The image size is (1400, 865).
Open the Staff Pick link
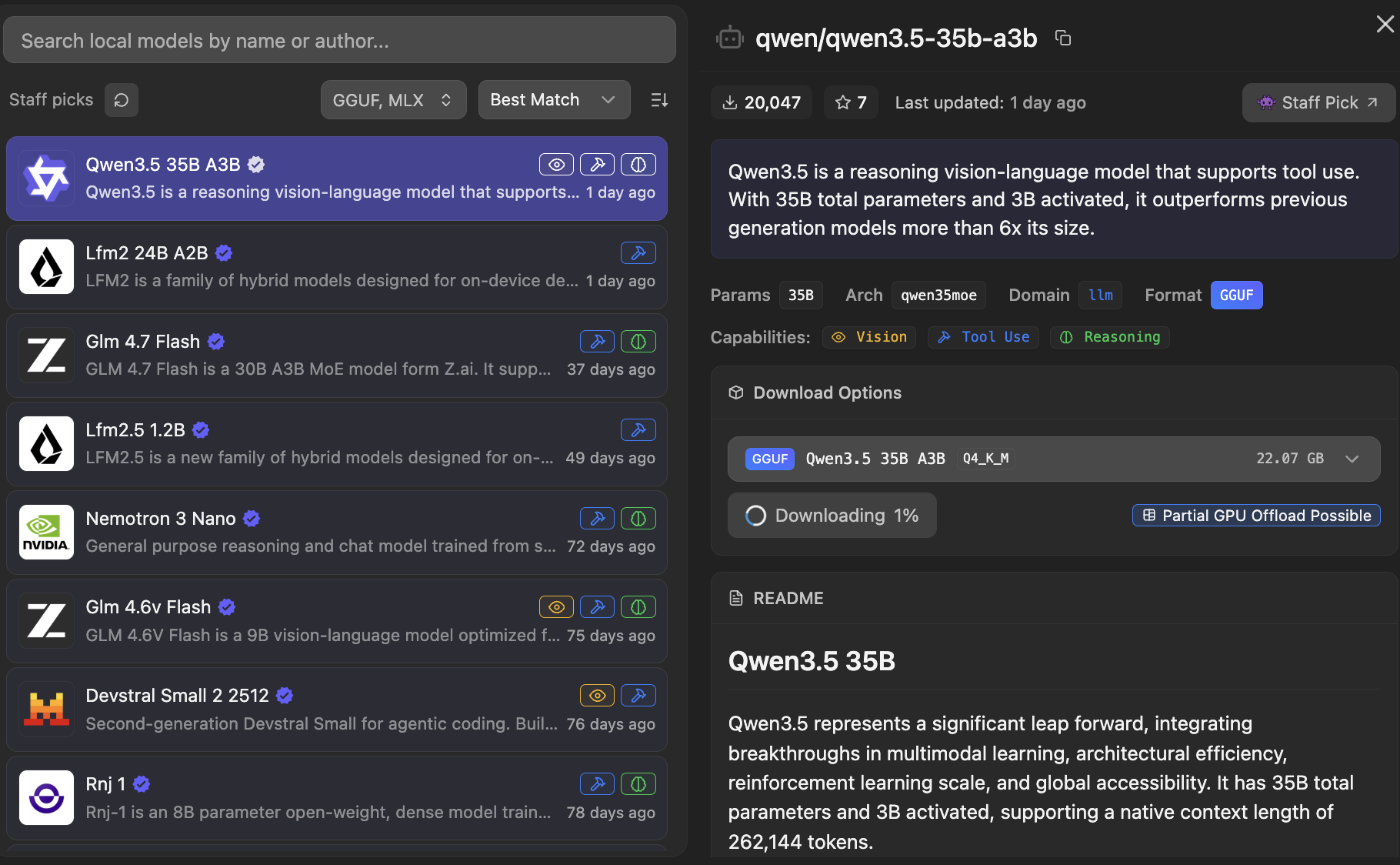(x=1318, y=102)
